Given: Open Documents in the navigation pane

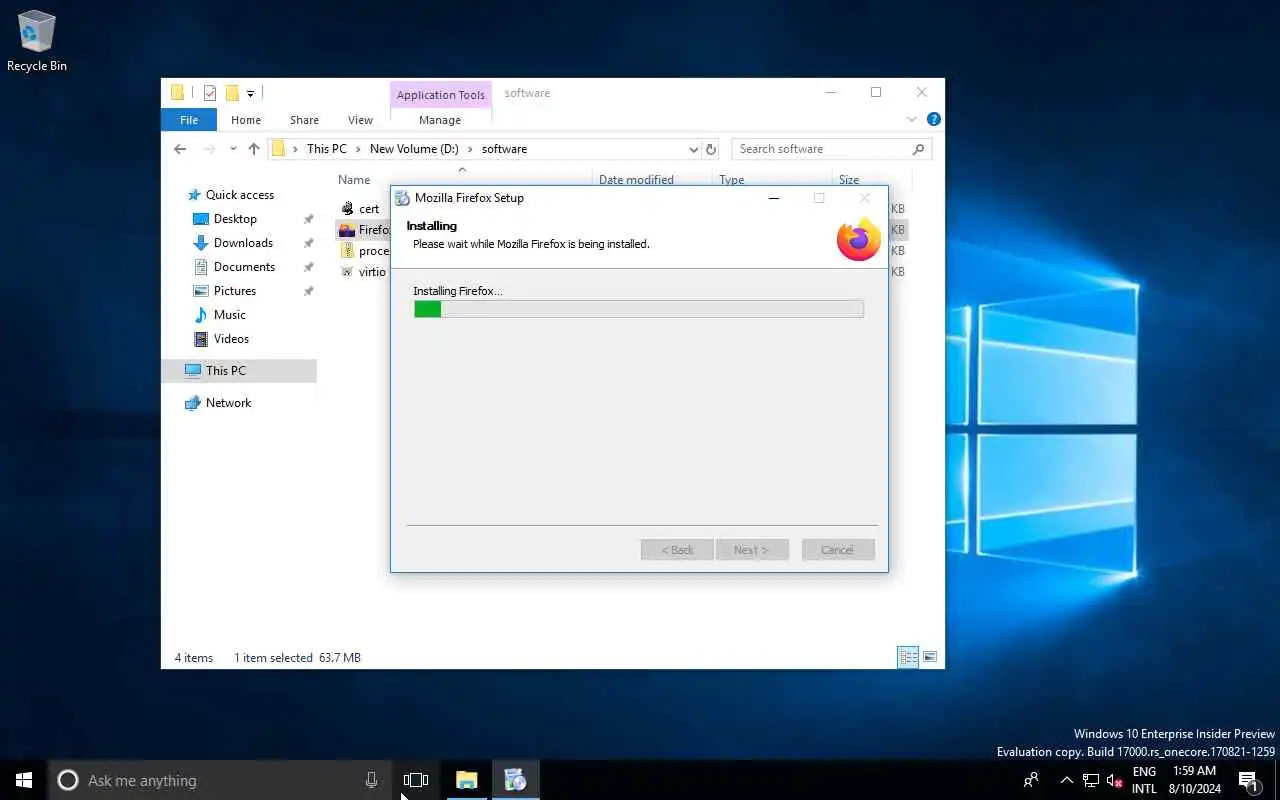Looking at the screenshot, I should tap(244, 267).
